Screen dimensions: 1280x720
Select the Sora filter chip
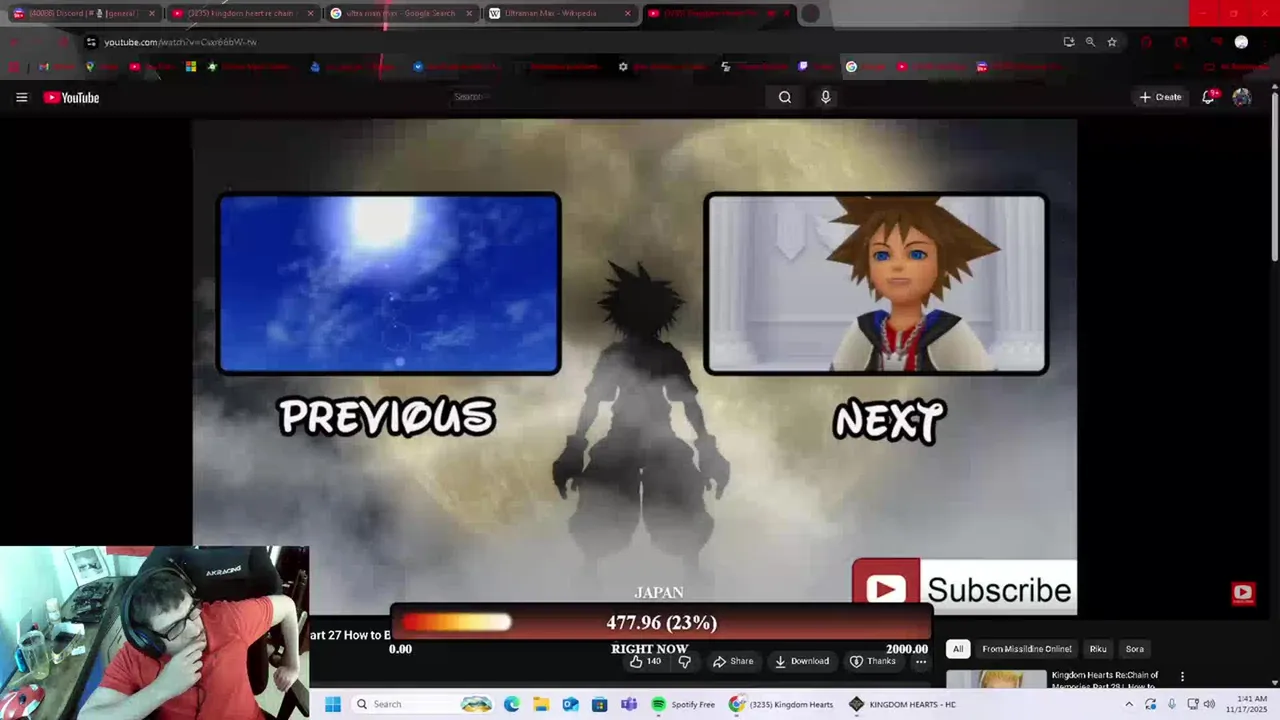pyautogui.click(x=1135, y=649)
